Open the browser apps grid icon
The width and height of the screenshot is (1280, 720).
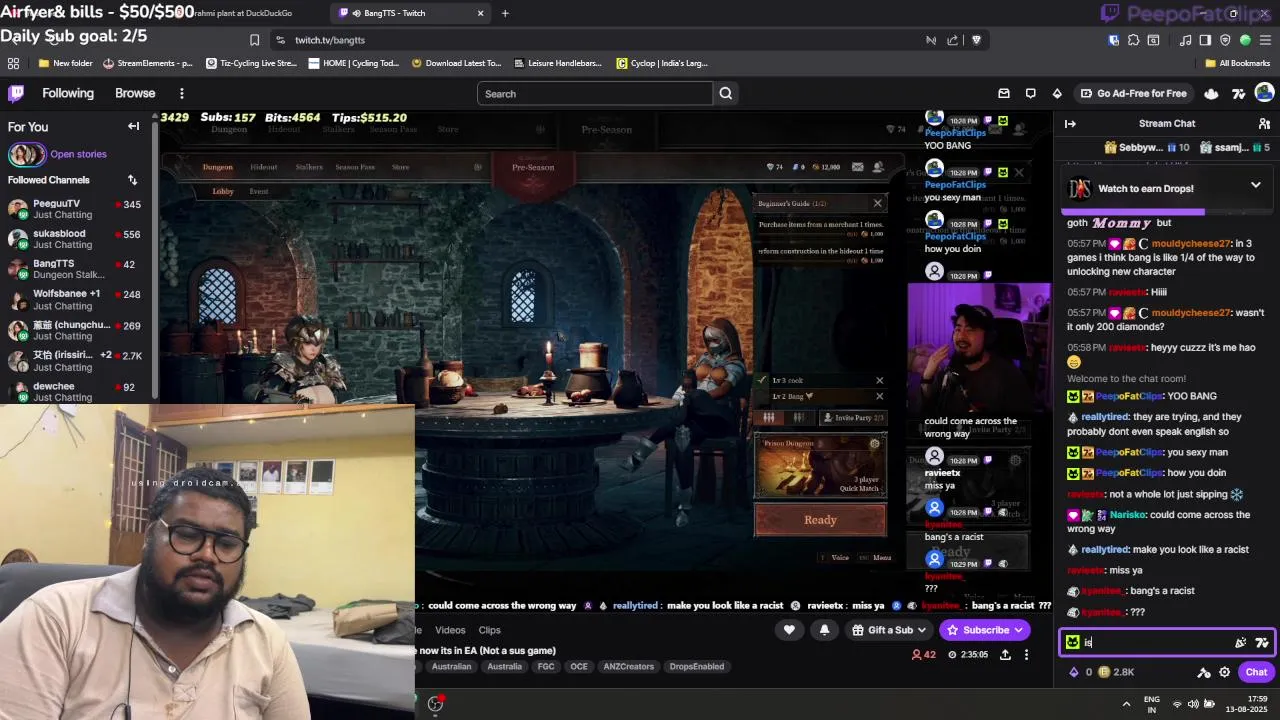[x=13, y=63]
